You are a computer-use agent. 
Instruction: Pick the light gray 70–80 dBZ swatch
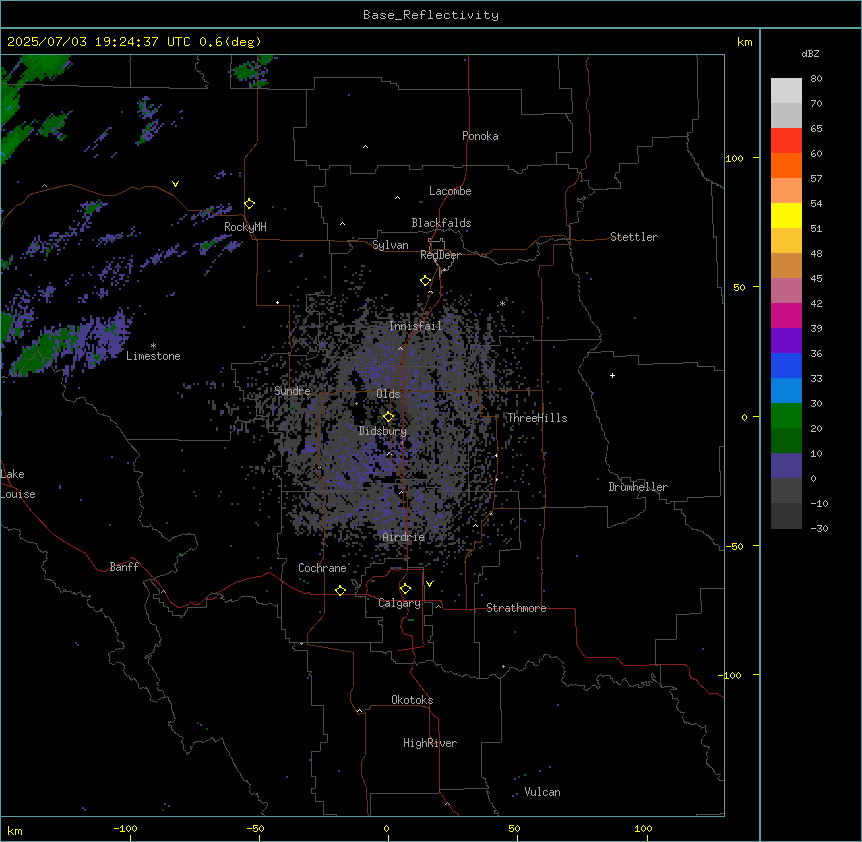pyautogui.click(x=786, y=91)
